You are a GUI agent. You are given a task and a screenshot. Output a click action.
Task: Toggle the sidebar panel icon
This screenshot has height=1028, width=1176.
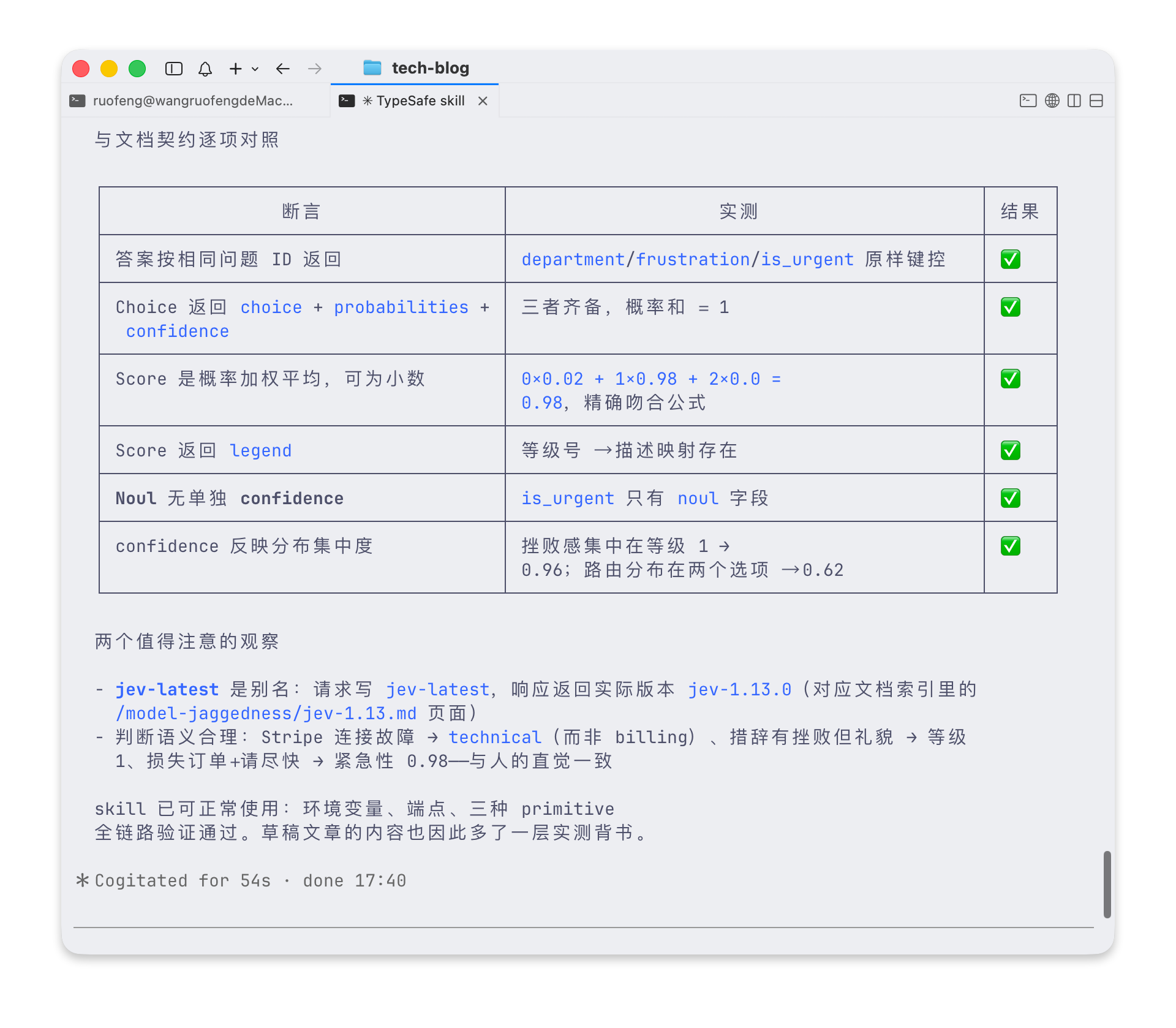click(174, 69)
